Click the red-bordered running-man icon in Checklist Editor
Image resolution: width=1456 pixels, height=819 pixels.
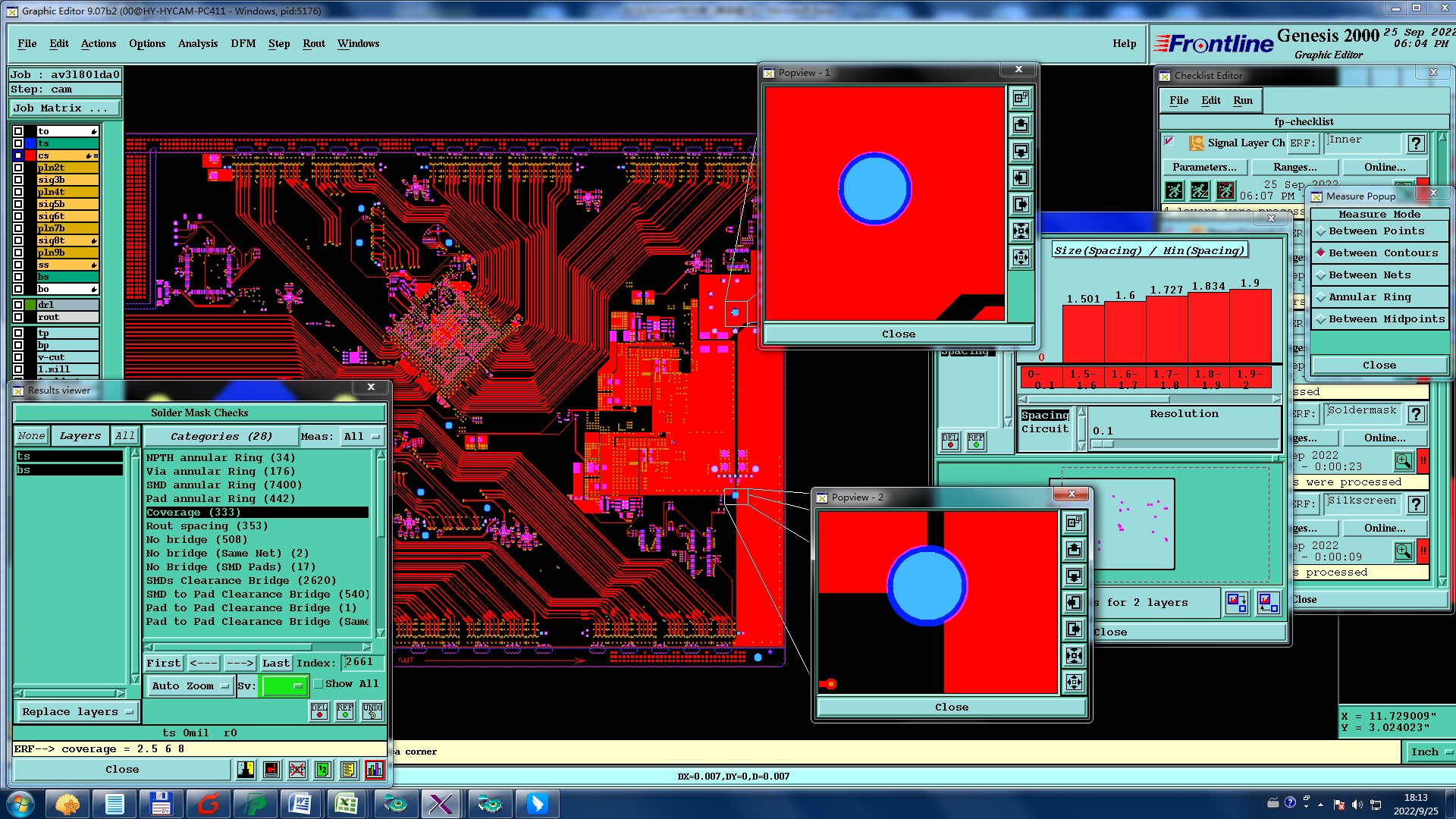pyautogui.click(x=1225, y=190)
